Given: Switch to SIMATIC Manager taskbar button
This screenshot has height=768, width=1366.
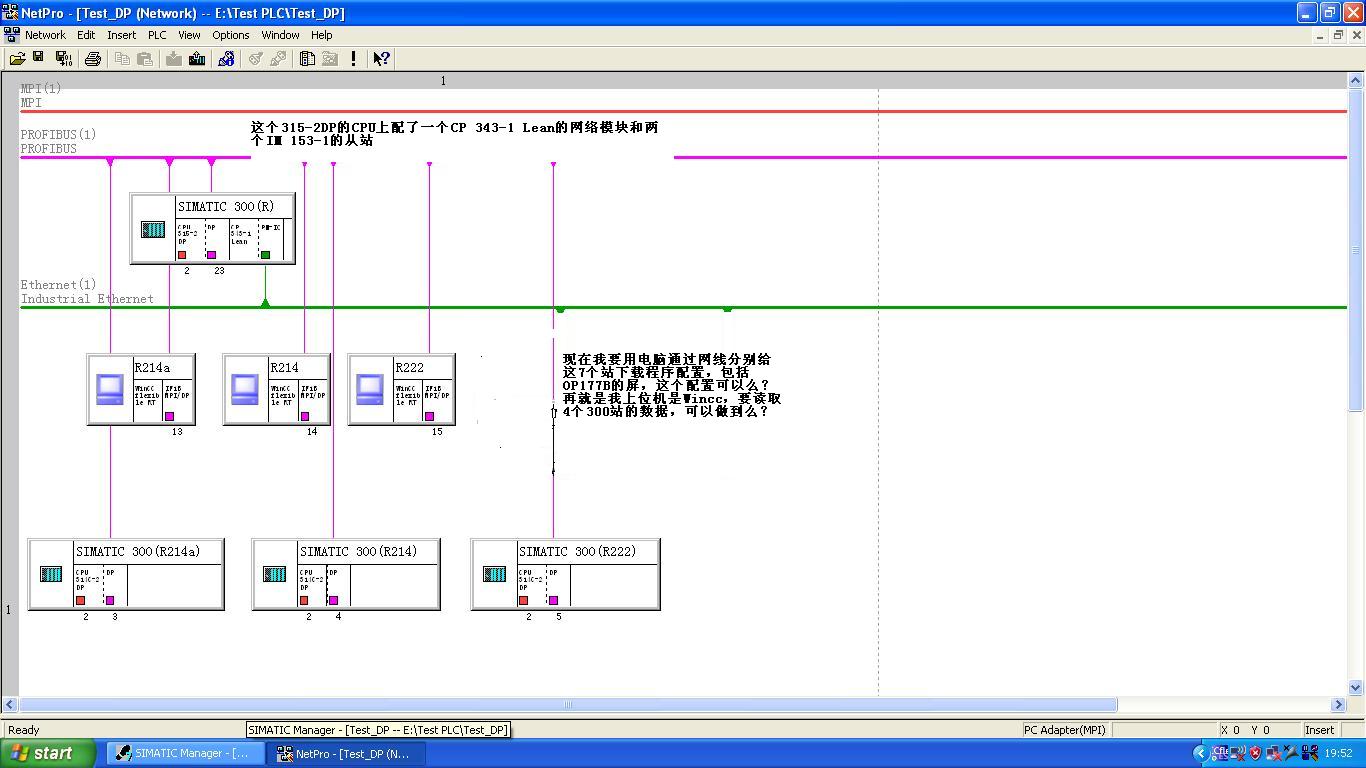Looking at the screenshot, I should point(185,753).
